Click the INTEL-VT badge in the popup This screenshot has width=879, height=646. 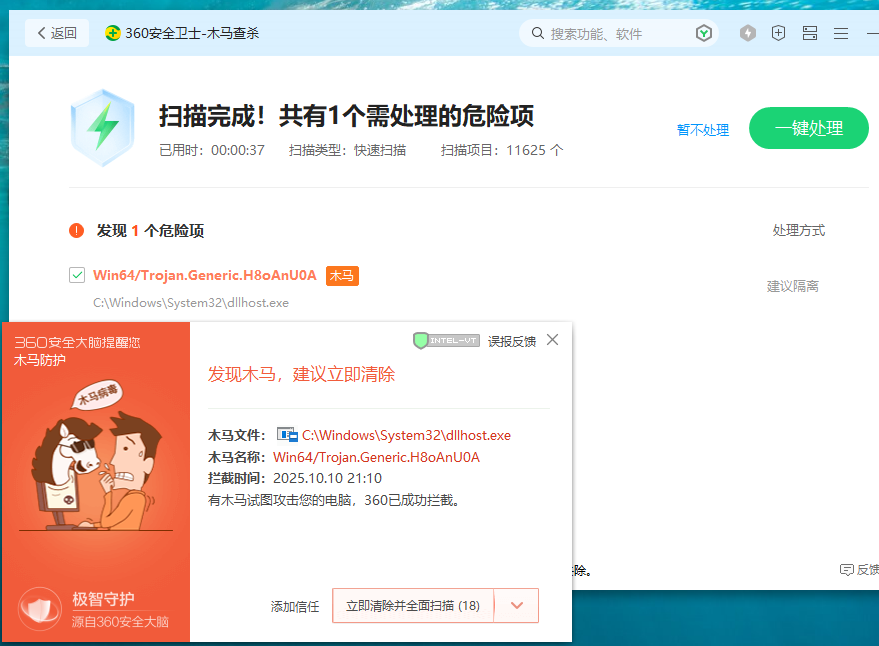(446, 340)
